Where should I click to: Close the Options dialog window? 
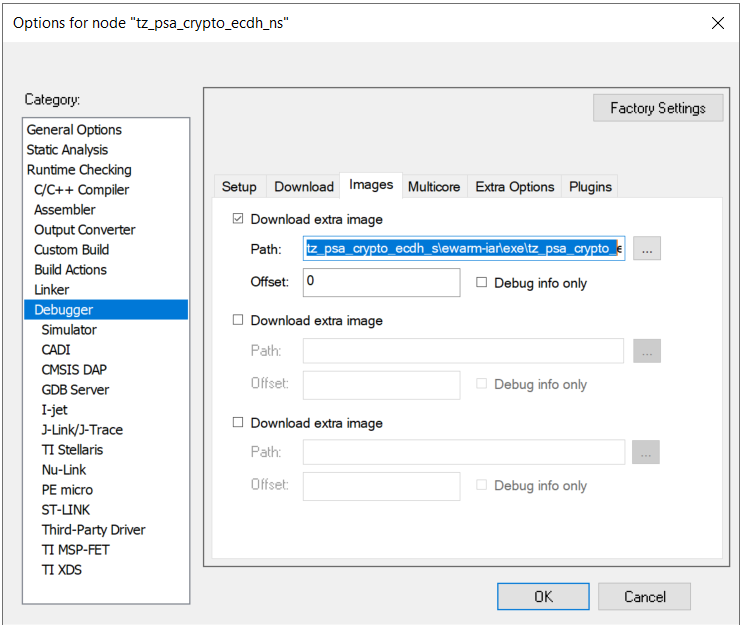(715, 23)
